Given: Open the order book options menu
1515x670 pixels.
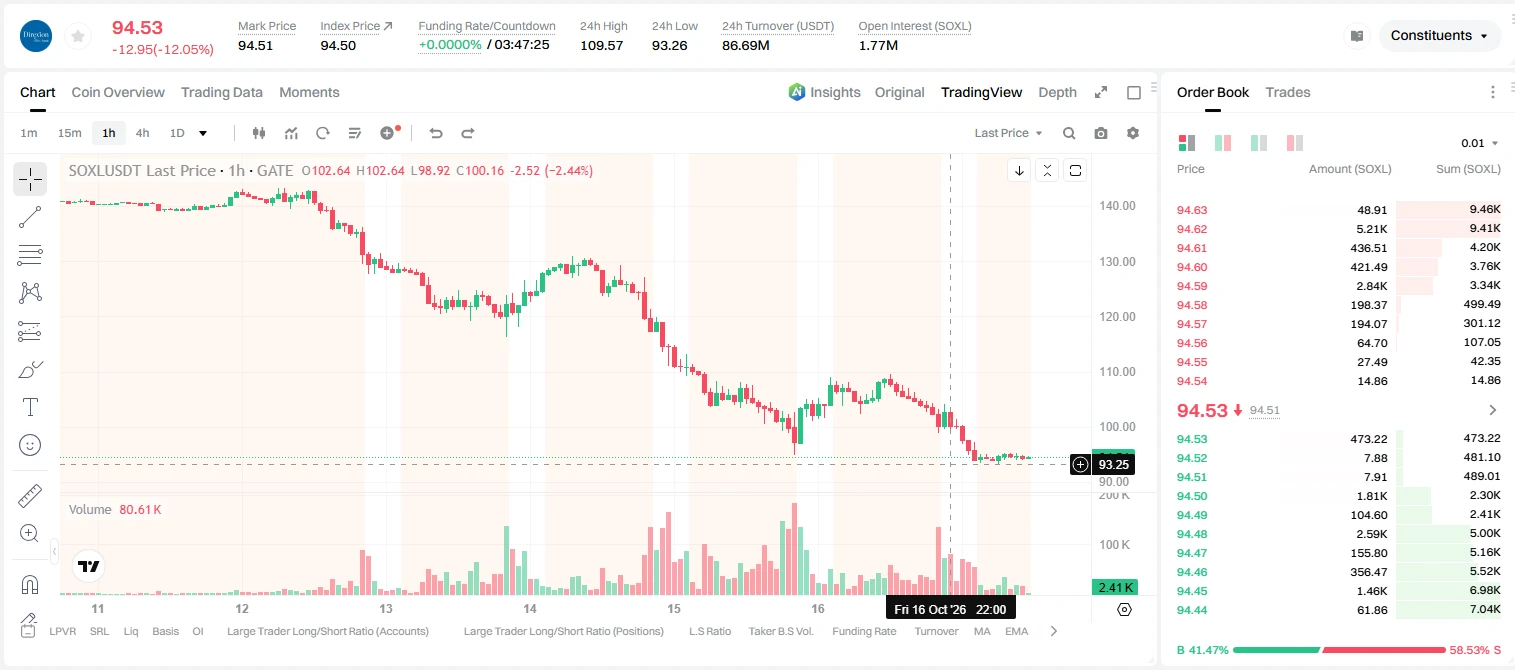Looking at the screenshot, I should (x=1493, y=92).
